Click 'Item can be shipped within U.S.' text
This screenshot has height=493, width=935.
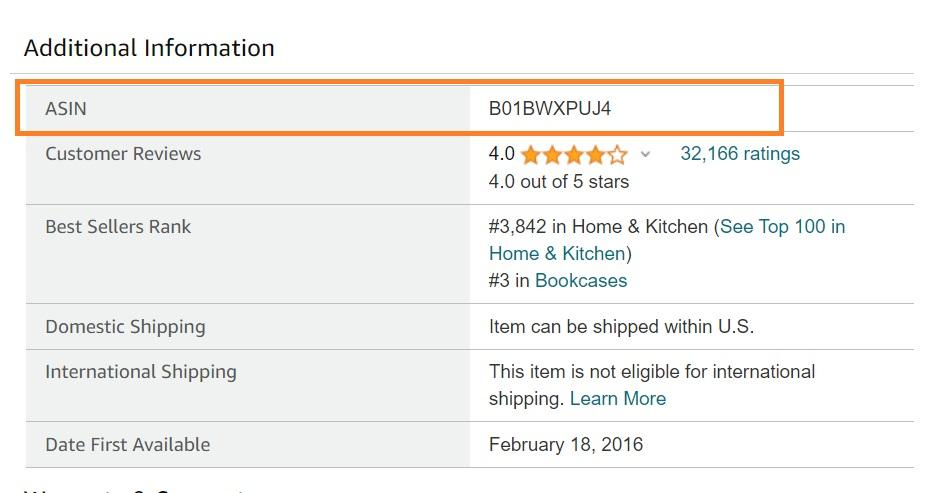(621, 327)
